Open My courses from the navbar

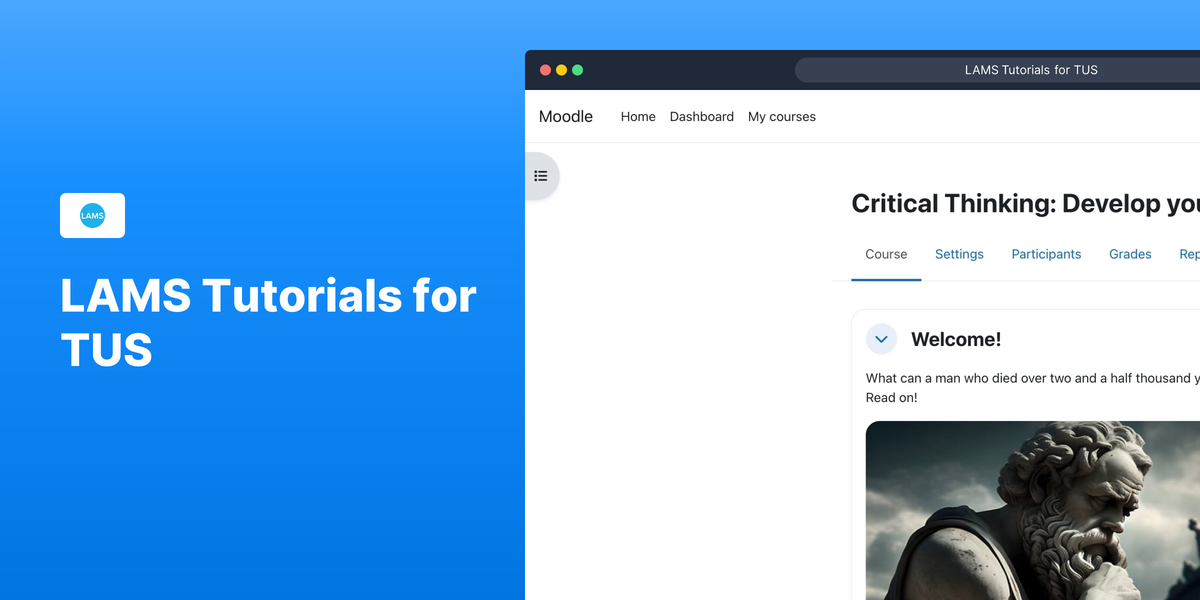[x=782, y=117]
